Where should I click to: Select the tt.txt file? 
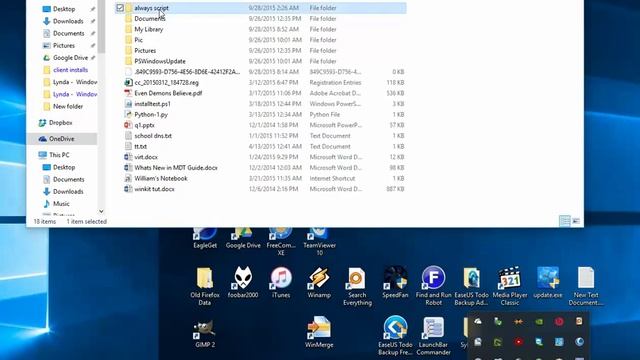(x=260, y=146)
